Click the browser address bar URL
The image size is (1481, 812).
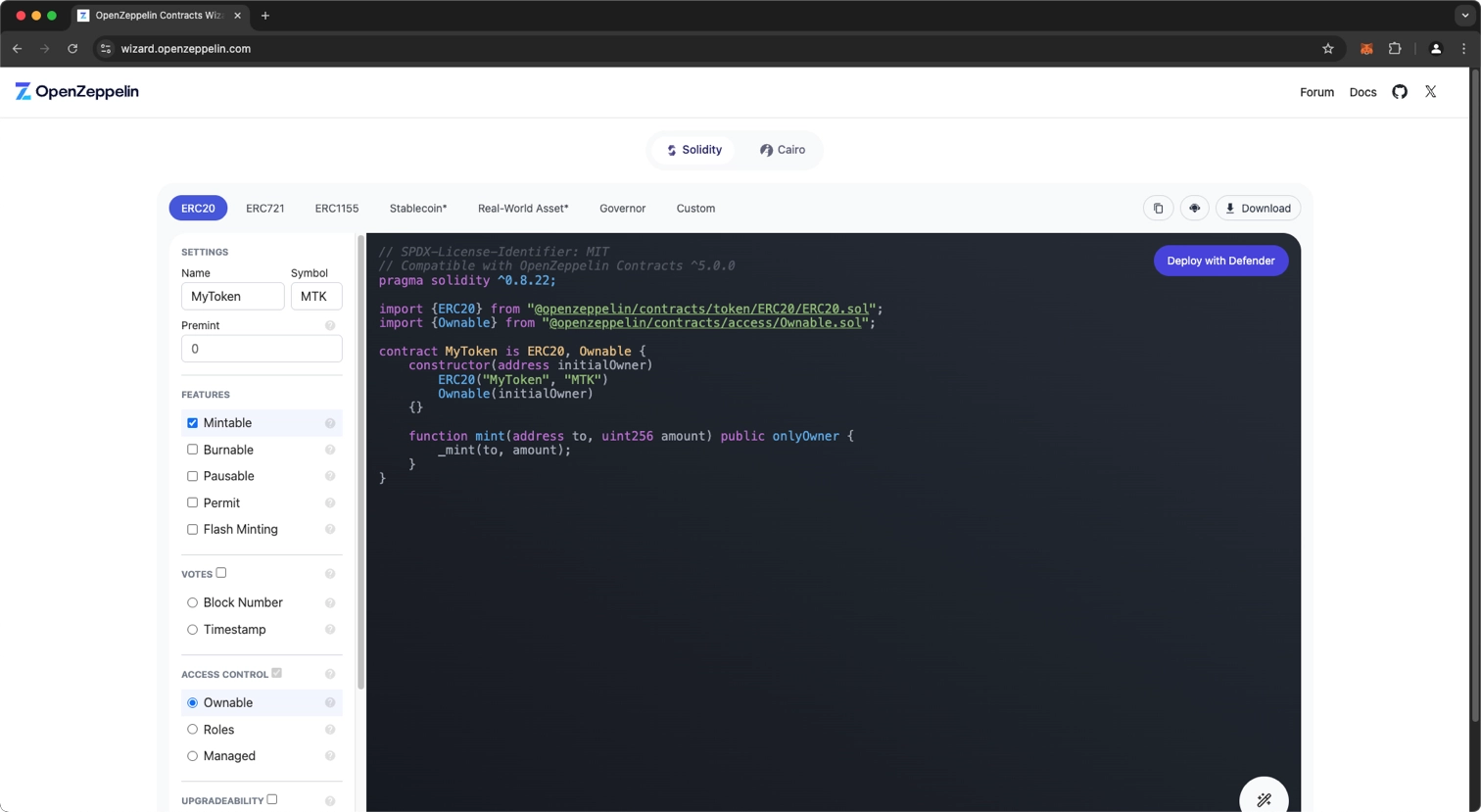tap(186, 49)
